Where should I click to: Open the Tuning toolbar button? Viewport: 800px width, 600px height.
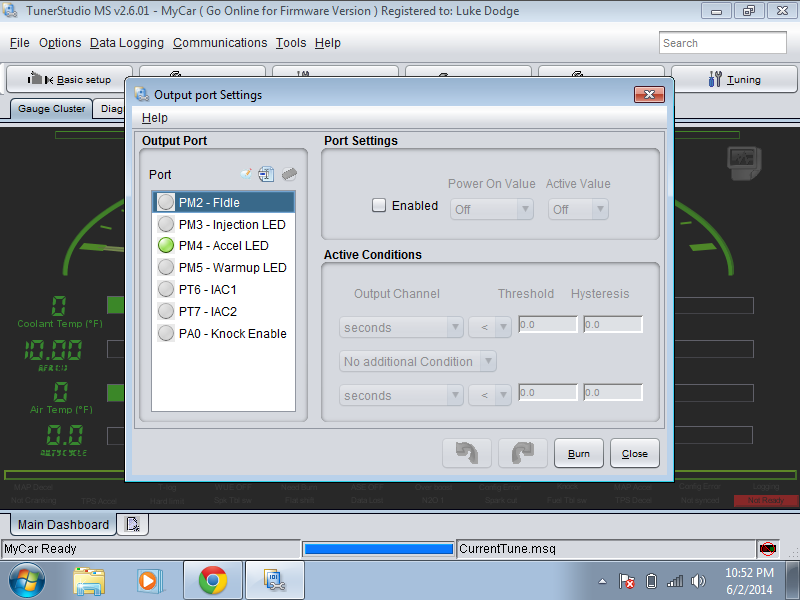(x=734, y=79)
